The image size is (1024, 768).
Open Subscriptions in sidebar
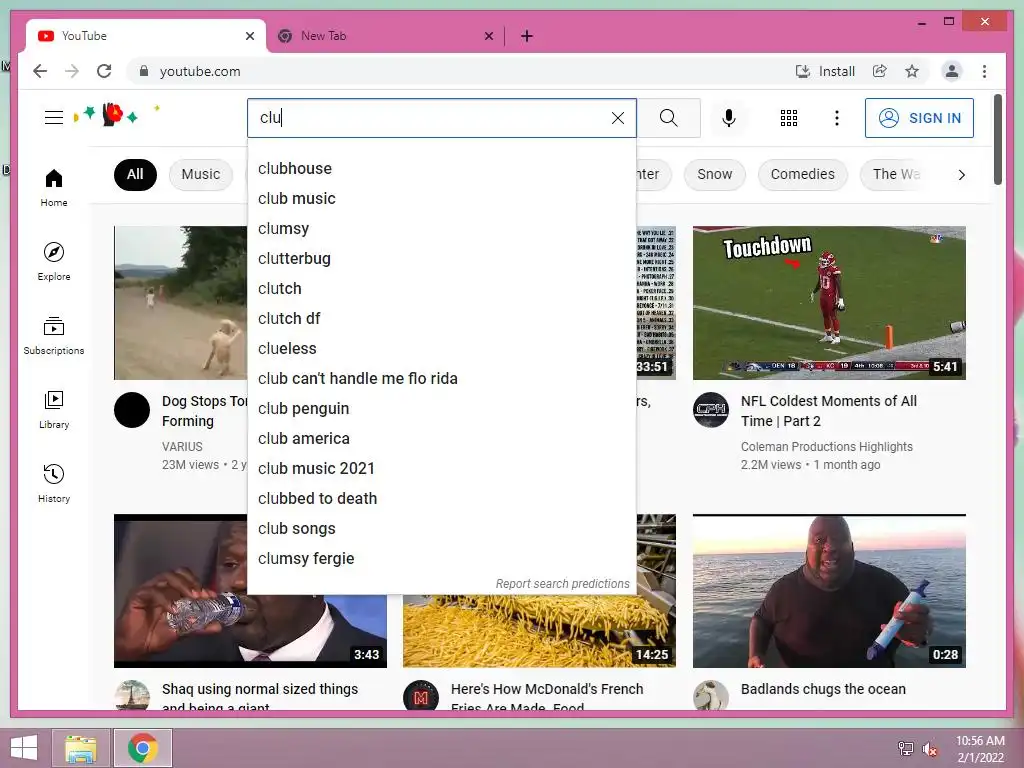[x=54, y=335]
